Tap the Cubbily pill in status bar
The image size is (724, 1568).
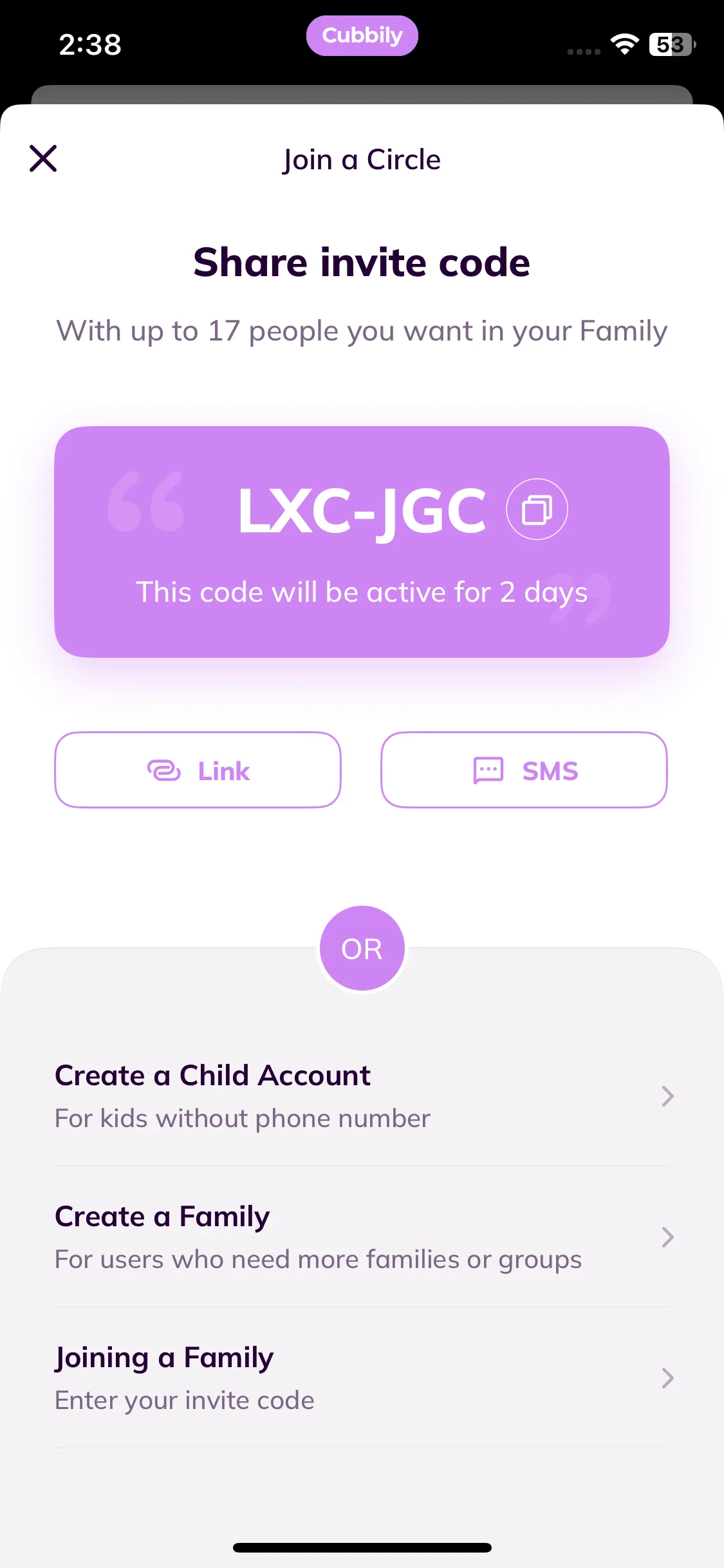(362, 35)
